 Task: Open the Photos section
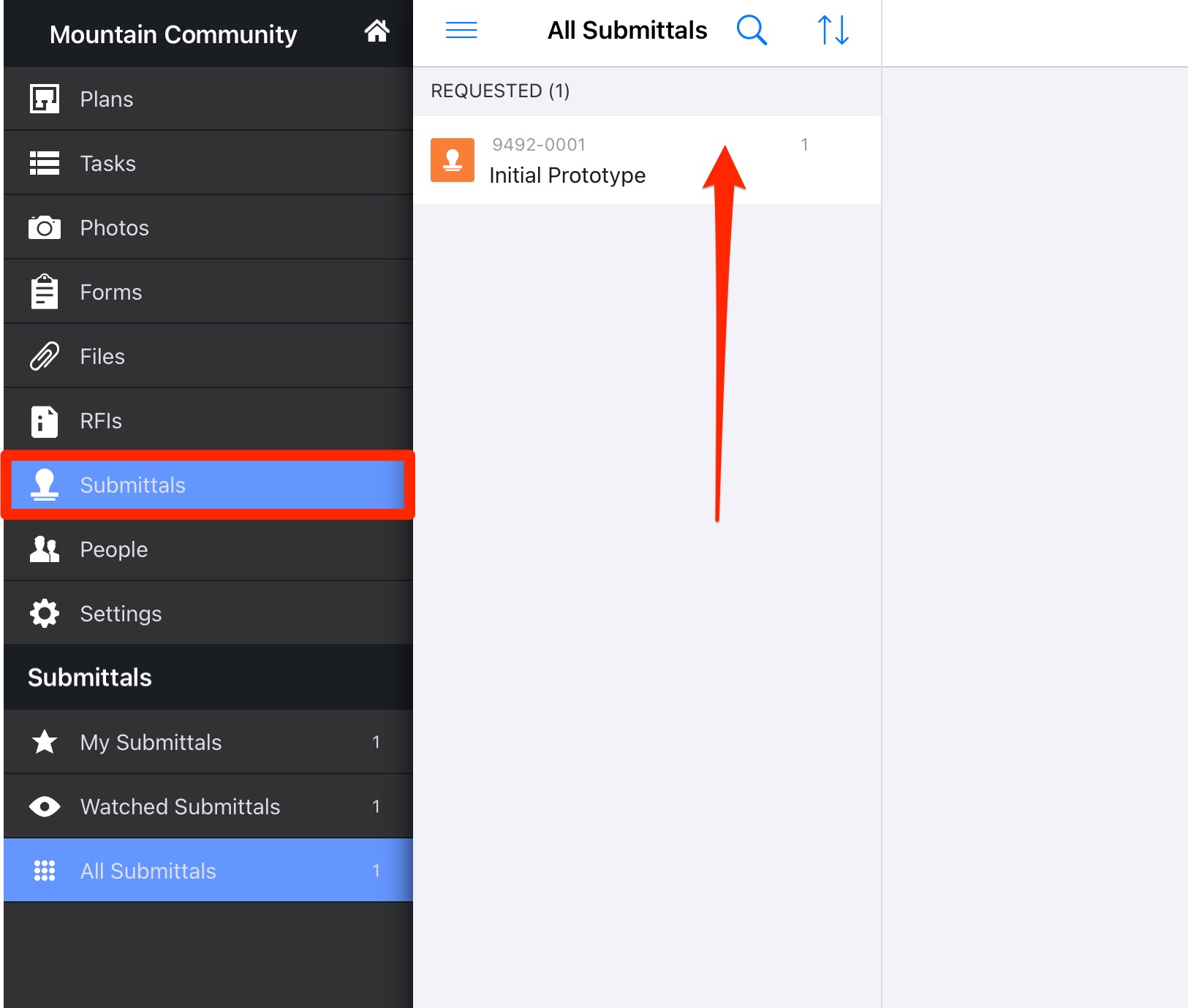click(x=208, y=227)
